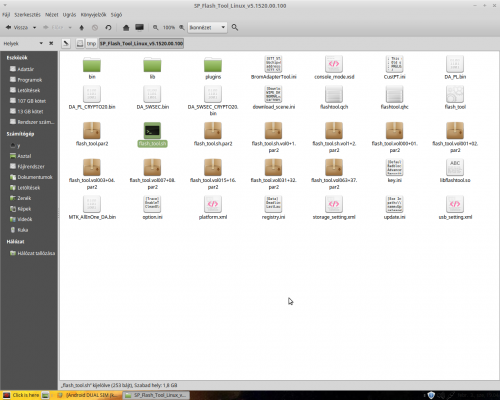Viewport: 500px width, 400px height.
Task: Open the 'Click is here' taskbar menu
Action: click(21, 395)
